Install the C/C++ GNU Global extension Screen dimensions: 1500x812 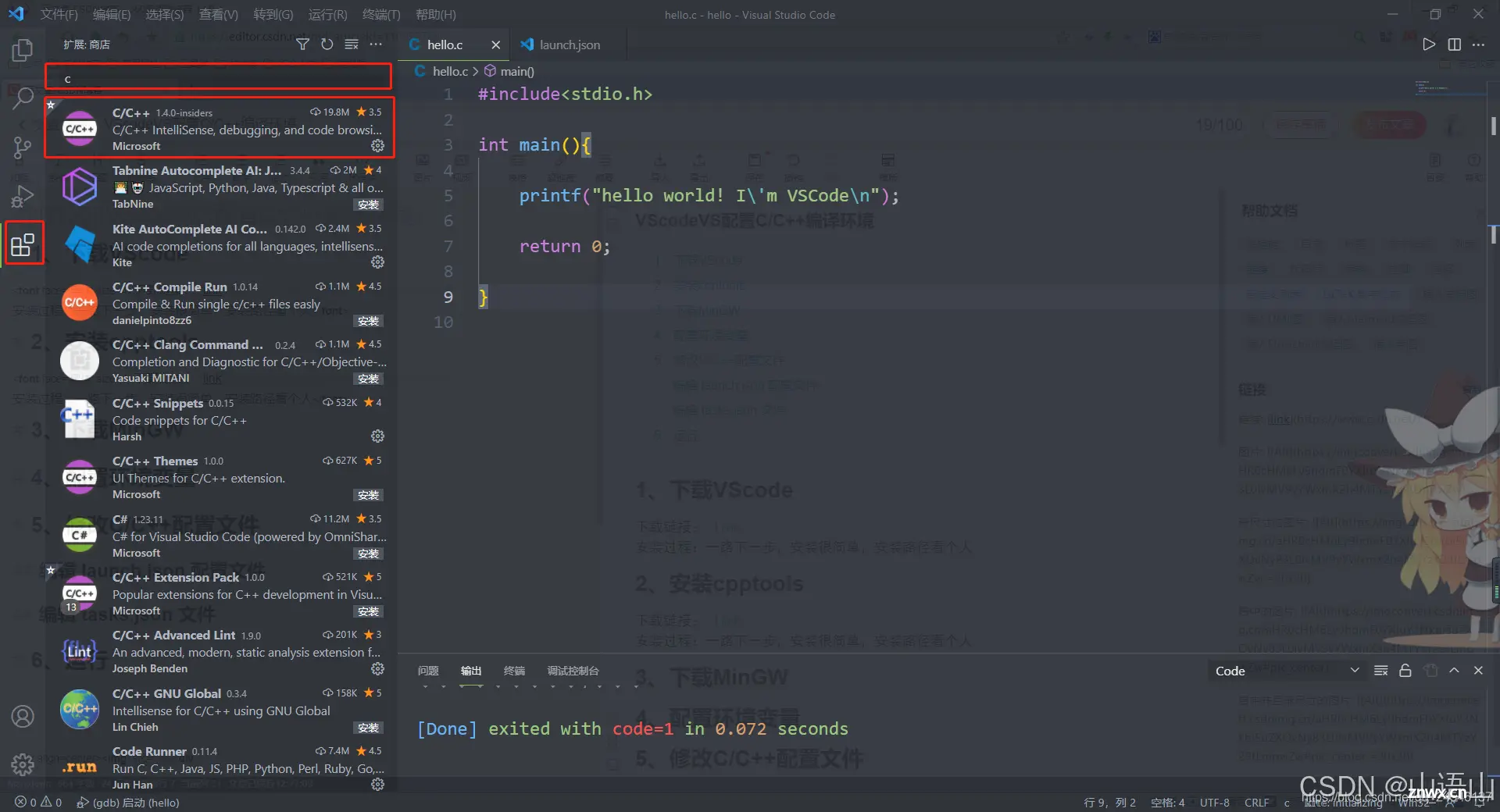click(368, 728)
